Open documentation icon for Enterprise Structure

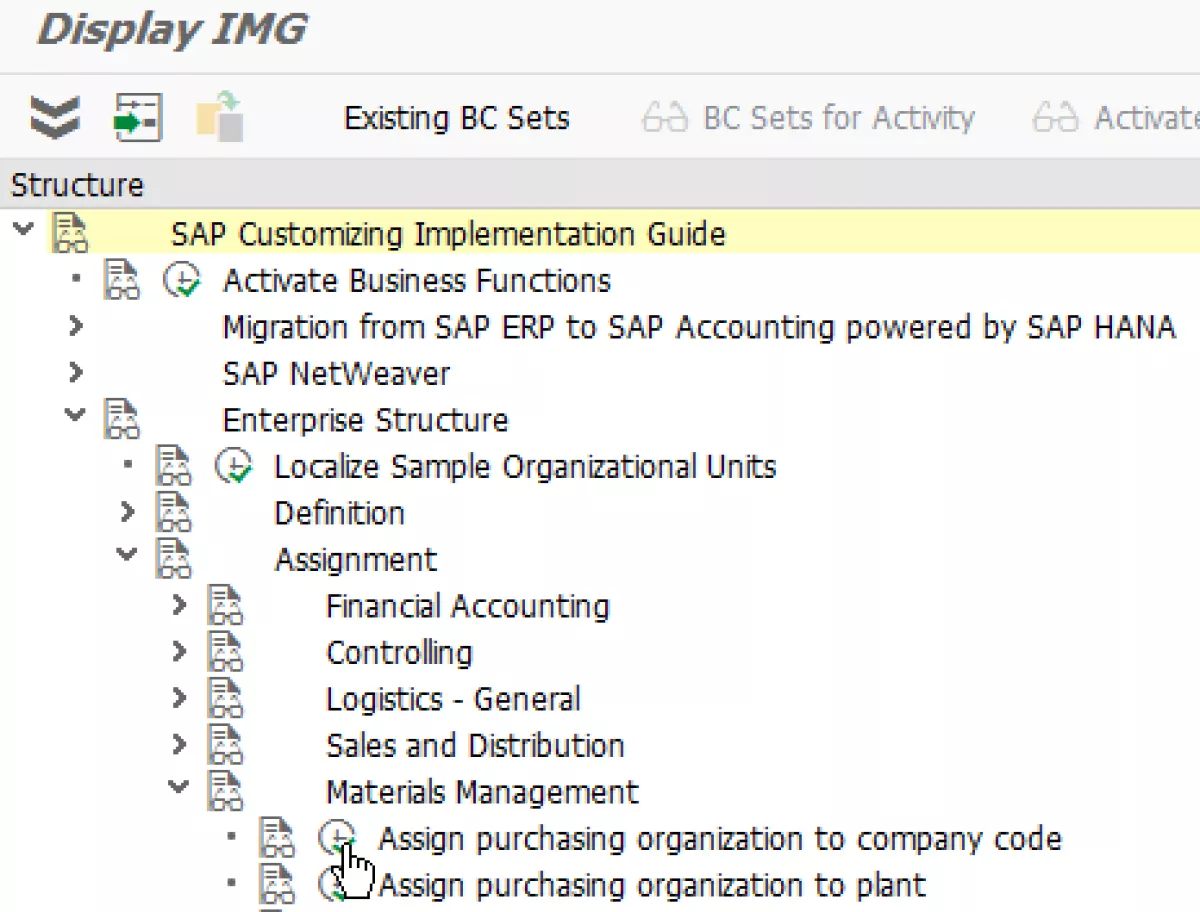[122, 420]
